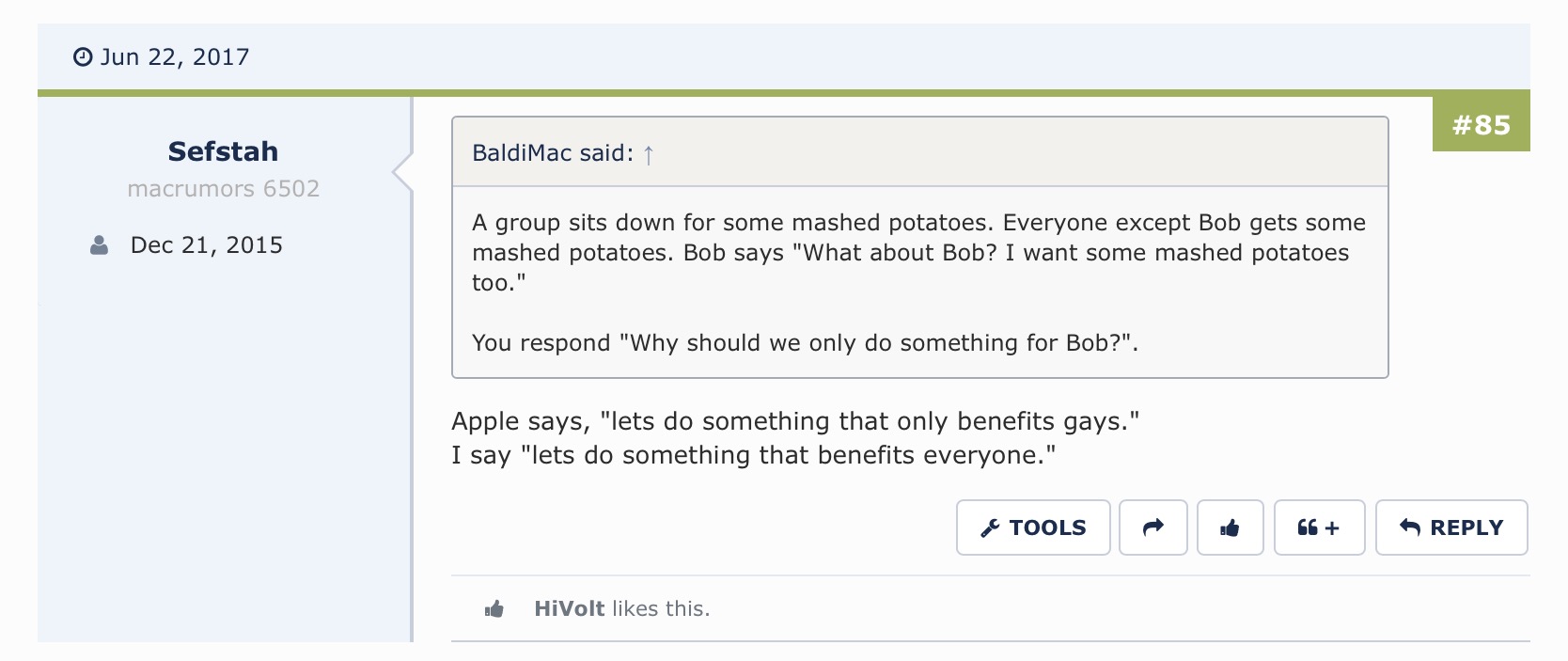
Task: Click the share arrow button
Action: pos(1153,527)
